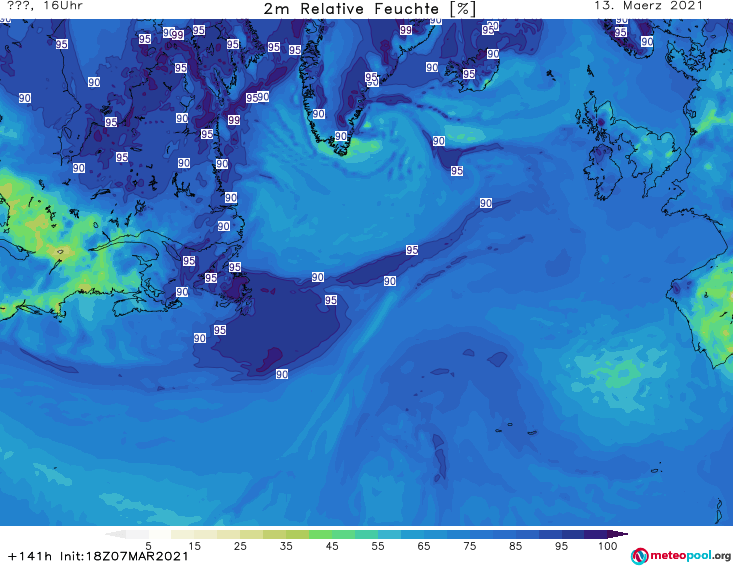Click the legend value '65'

[x=424, y=546]
